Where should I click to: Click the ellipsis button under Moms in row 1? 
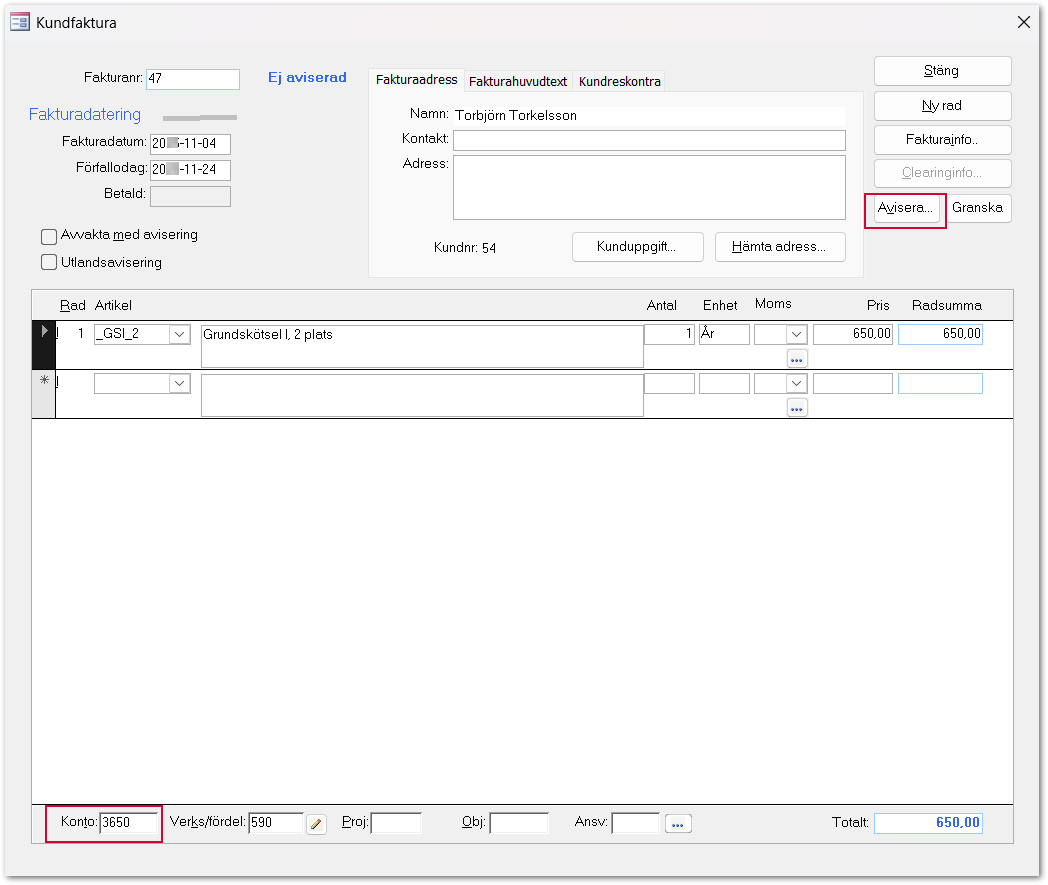pos(797,358)
